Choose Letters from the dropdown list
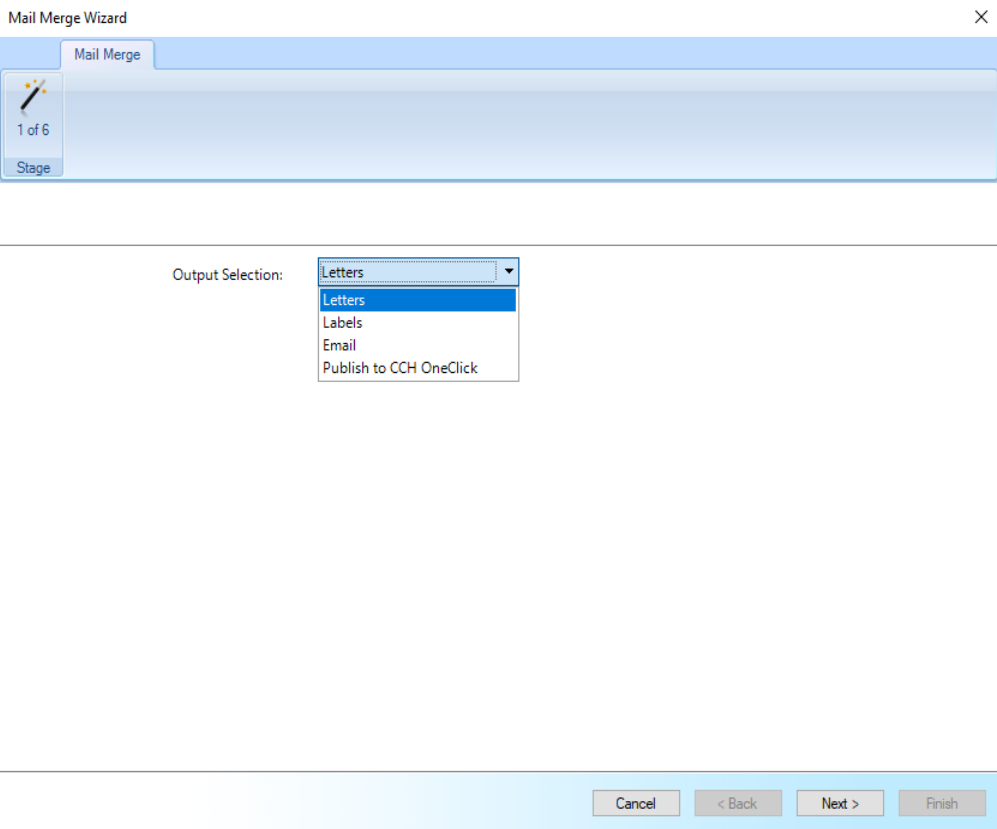997x829 pixels. [418, 300]
